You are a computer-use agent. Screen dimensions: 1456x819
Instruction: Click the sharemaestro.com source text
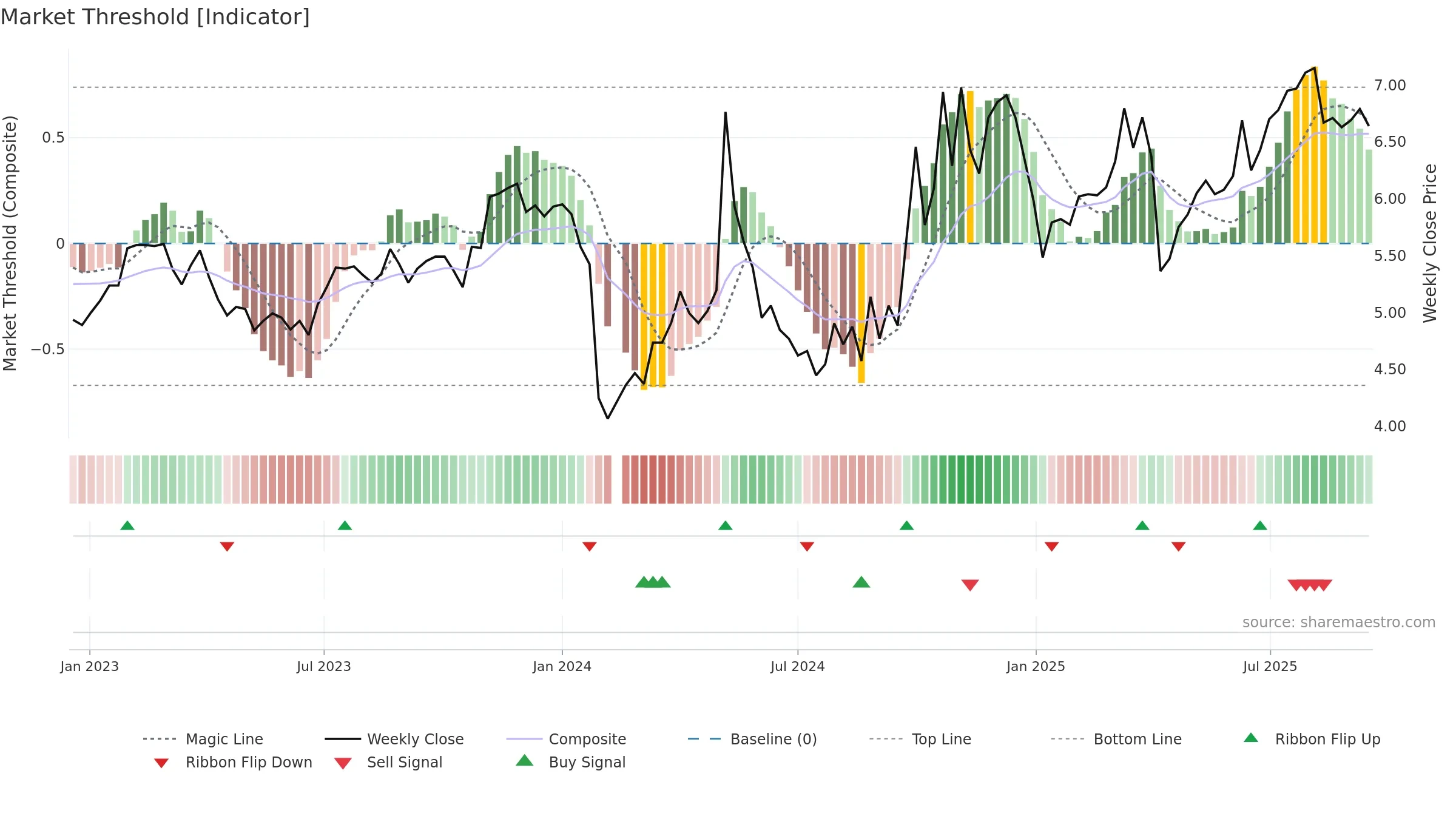pos(1339,622)
